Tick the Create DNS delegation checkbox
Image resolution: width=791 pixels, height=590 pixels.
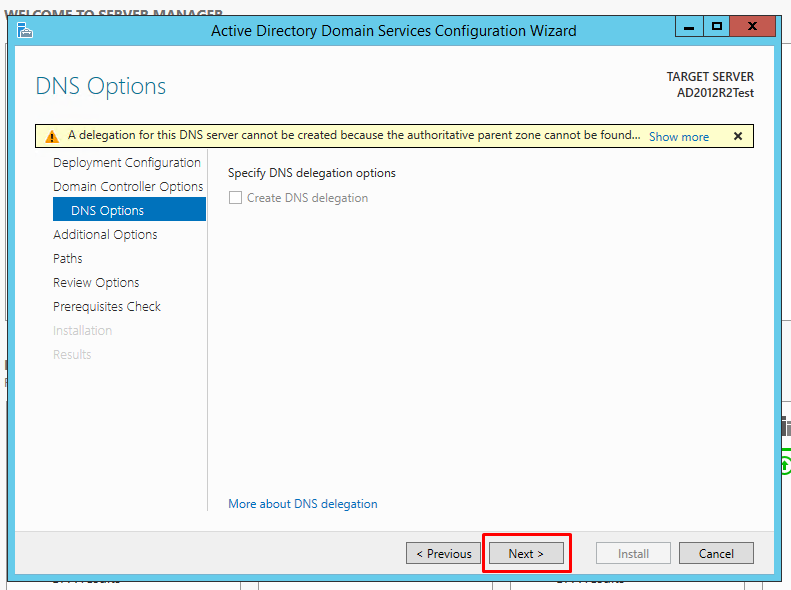point(235,198)
